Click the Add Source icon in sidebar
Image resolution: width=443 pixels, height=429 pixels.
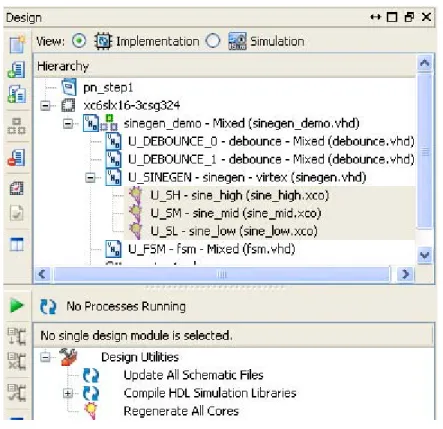pos(17,70)
